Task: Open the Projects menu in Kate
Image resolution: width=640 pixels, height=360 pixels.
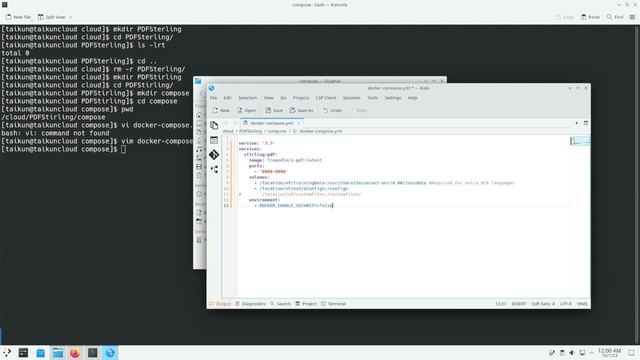Action: 301,98
